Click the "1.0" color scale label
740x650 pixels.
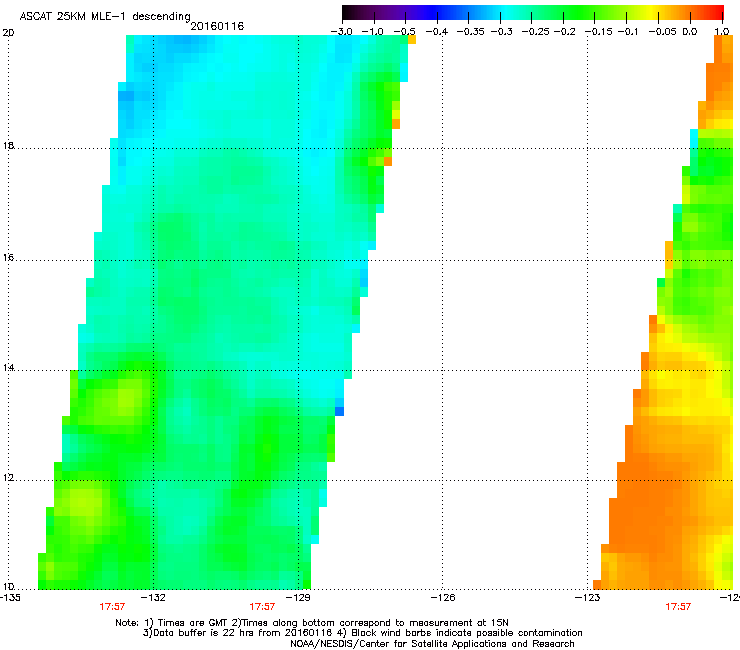(722, 32)
